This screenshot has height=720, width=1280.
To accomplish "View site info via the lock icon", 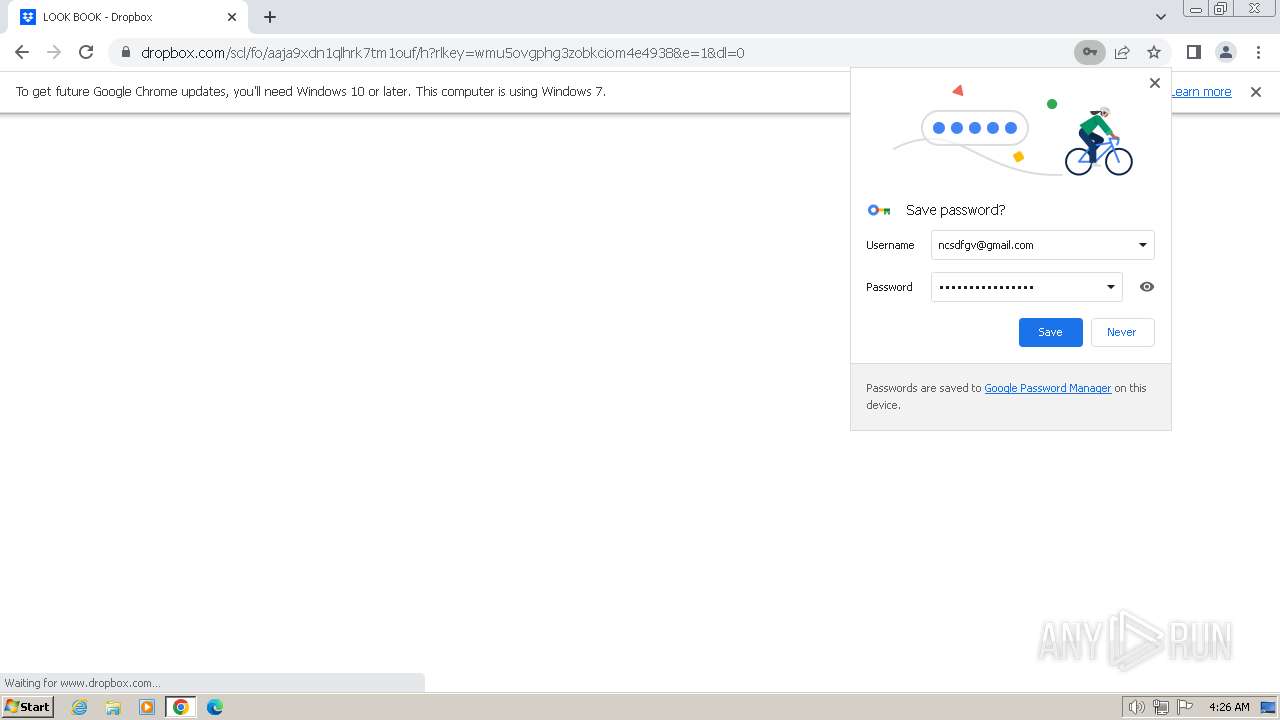I will click(125, 52).
